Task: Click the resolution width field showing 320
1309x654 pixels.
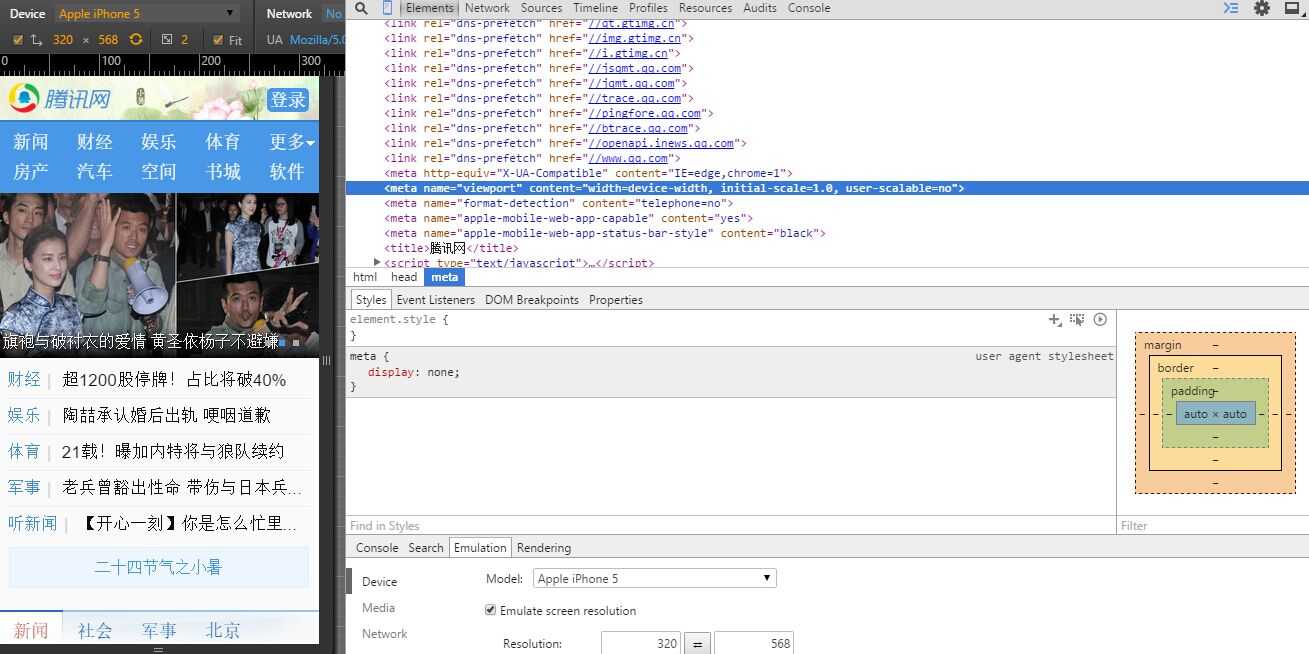Action: pyautogui.click(x=640, y=644)
